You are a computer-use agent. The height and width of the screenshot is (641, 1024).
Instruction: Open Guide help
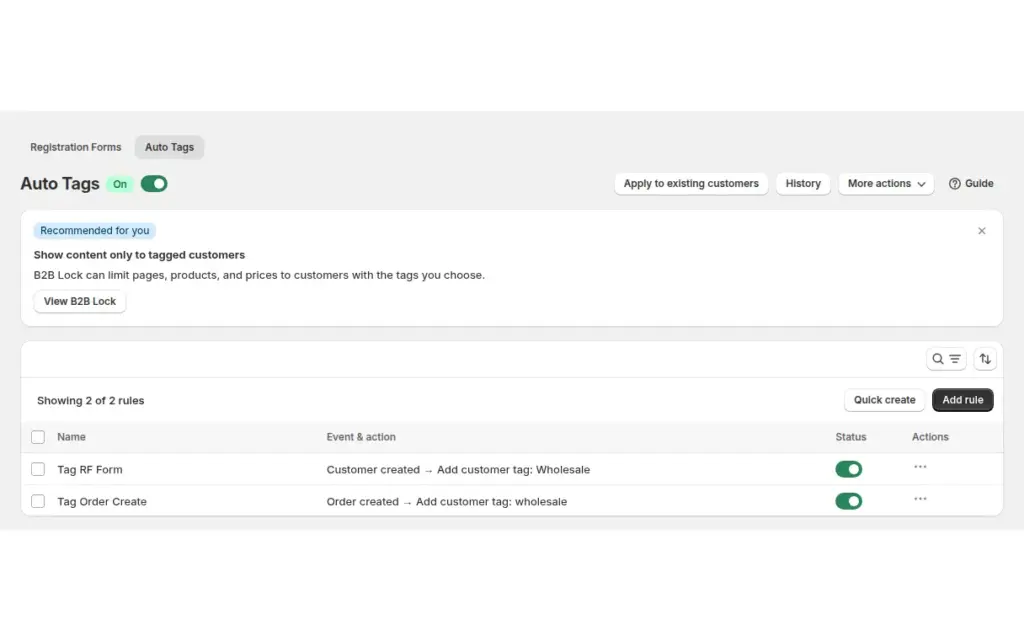(x=971, y=183)
